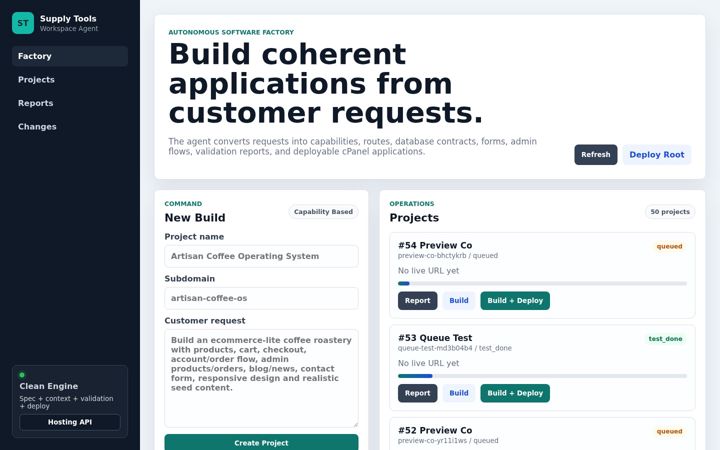The width and height of the screenshot is (720, 450).
Task: Click the ST Supply Tools logo
Action: click(x=23, y=23)
